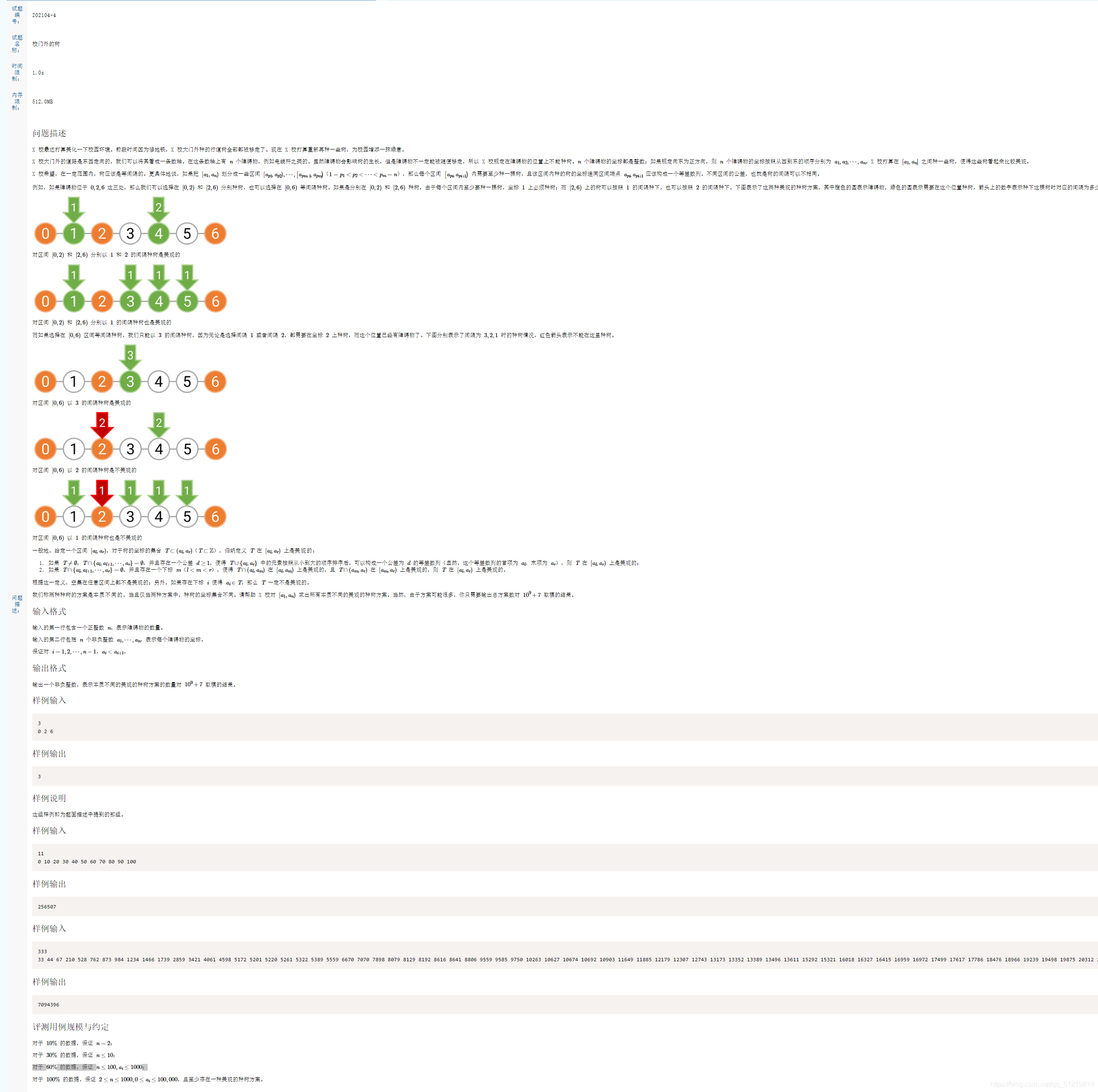The width and height of the screenshot is (1098, 1092).
Task: Click the constraint line for 100% of the data
Action: coord(148,1079)
